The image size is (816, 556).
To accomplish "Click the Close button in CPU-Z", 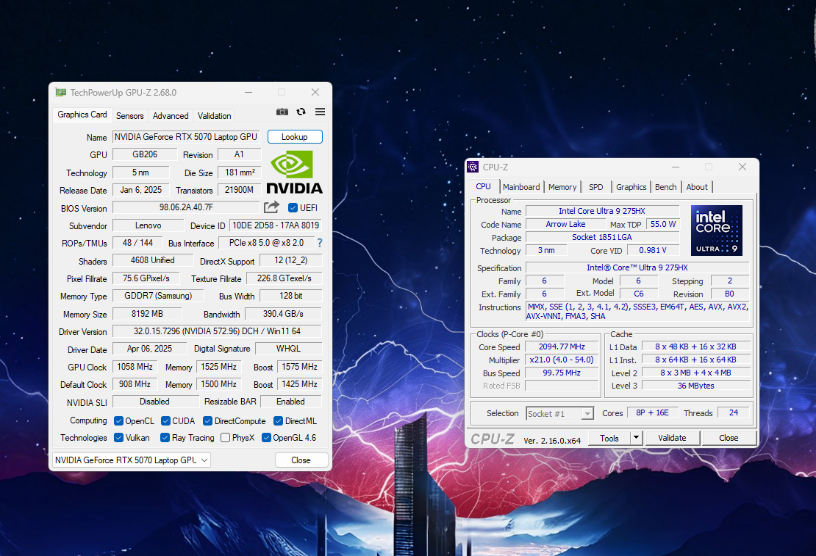I will [x=729, y=438].
